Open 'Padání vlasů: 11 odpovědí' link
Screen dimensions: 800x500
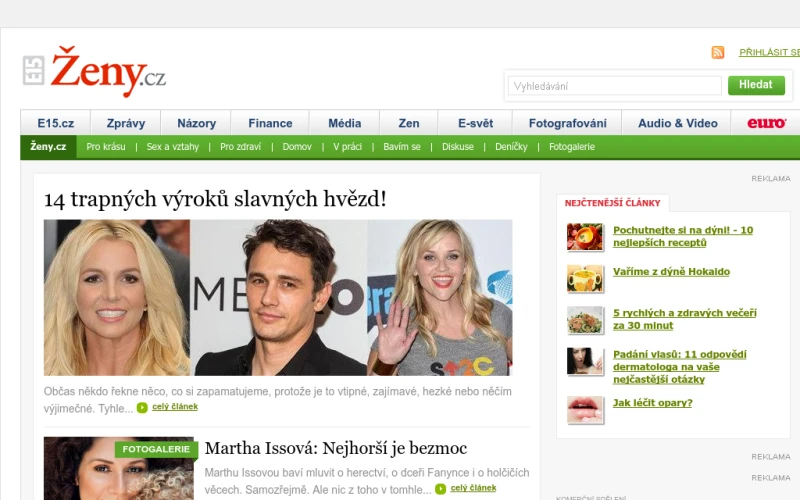[x=680, y=367]
